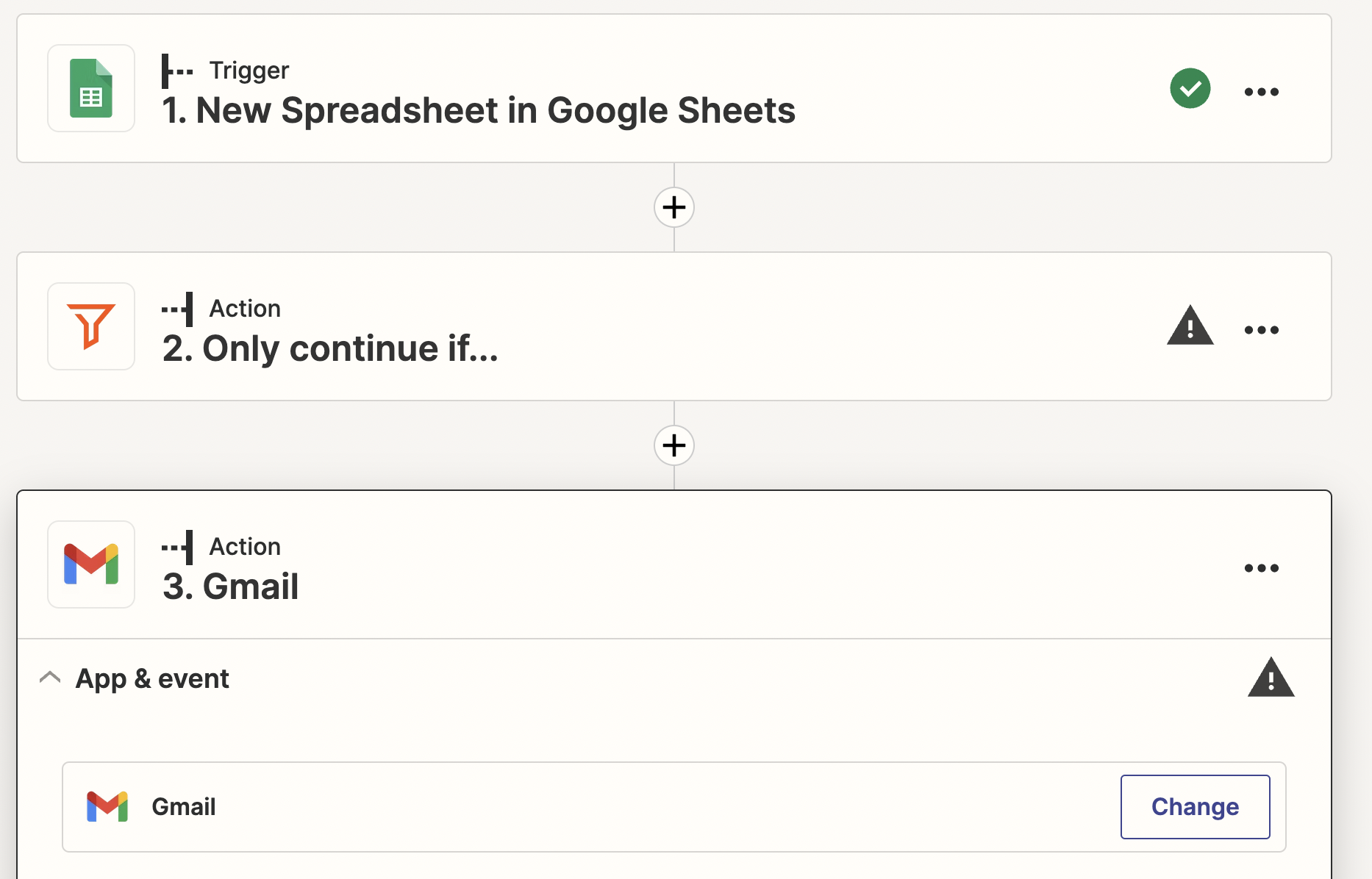1372x879 pixels.
Task: Click the large Gmail icon in step 3
Action: click(x=91, y=564)
